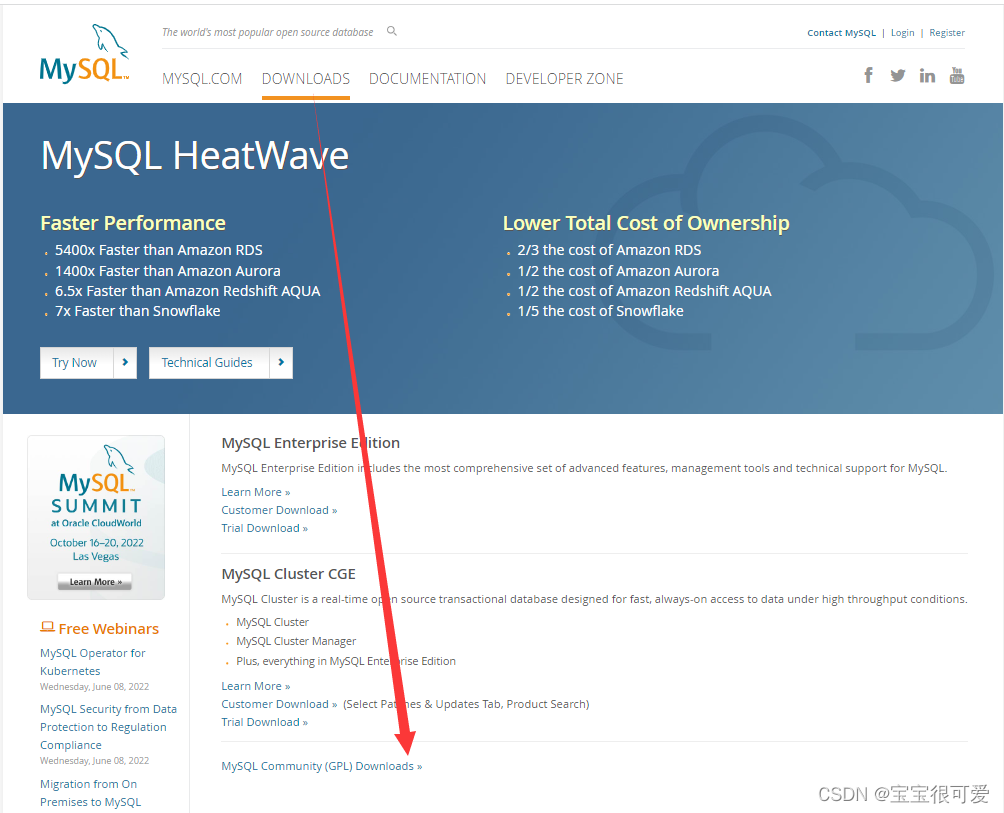Open MySQL Security from Data Protection webinar

[108, 727]
